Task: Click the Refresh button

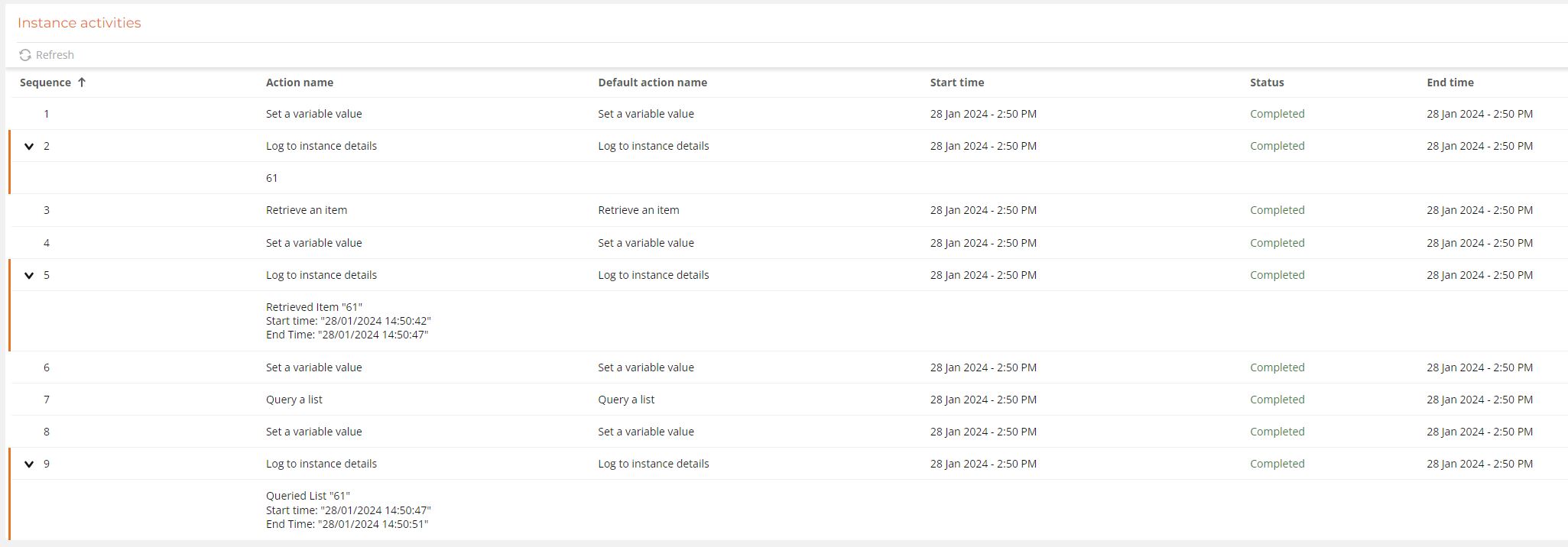Action: 47,55
